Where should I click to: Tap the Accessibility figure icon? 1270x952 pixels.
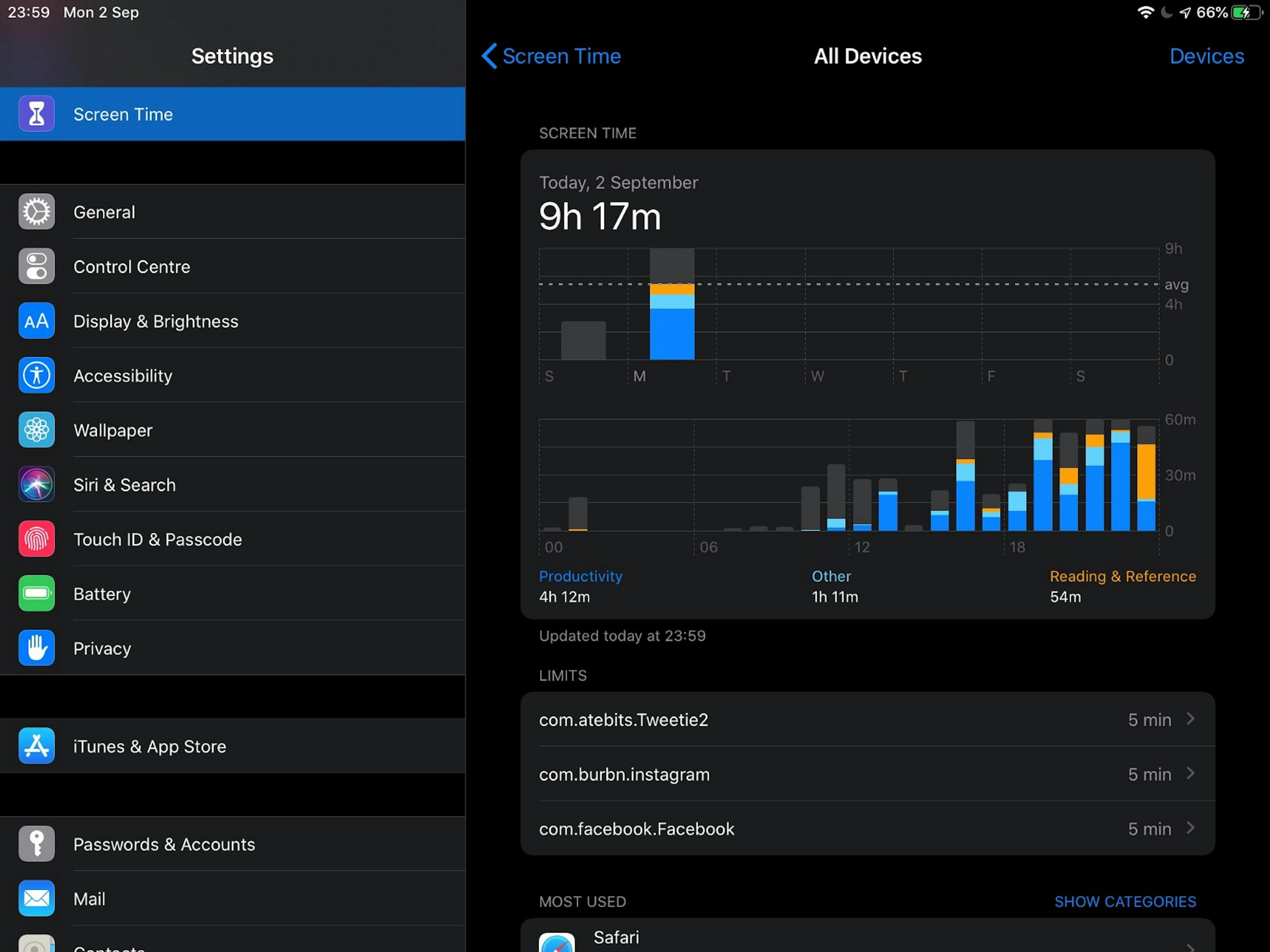36,375
